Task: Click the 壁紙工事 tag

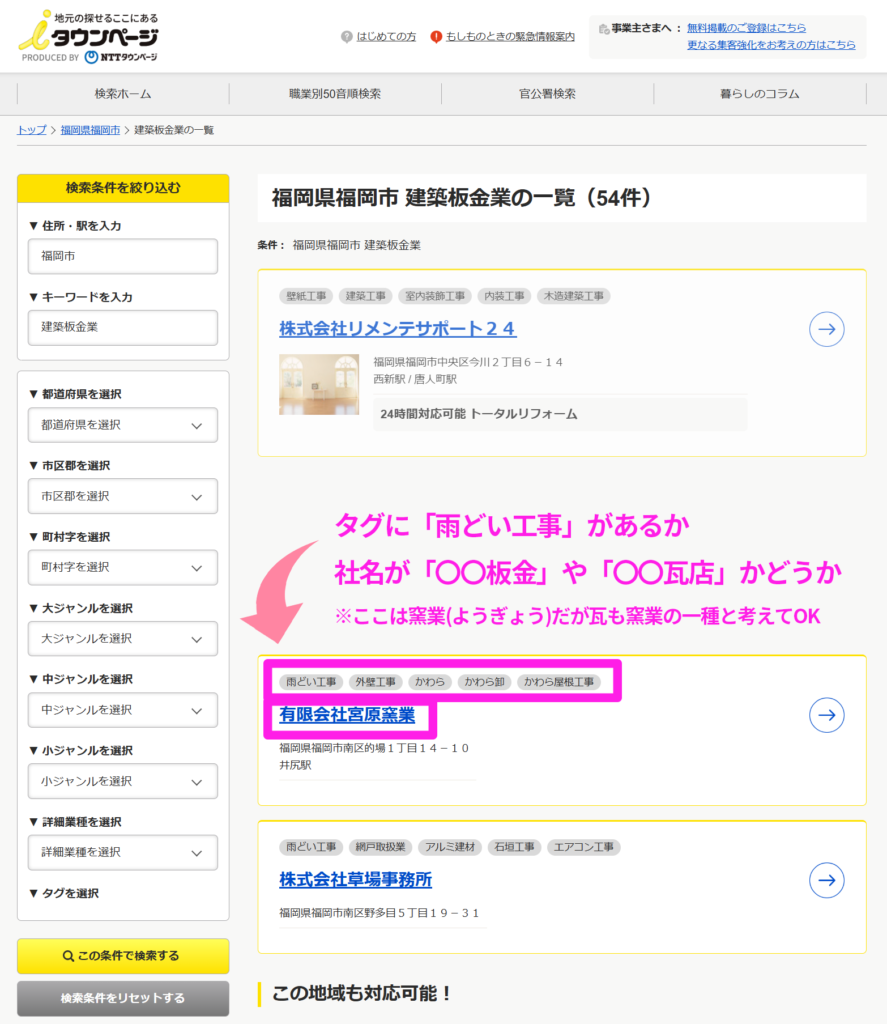Action: click(306, 296)
